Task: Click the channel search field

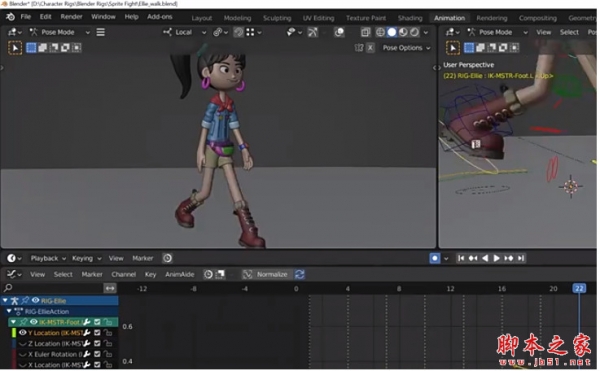Action: 52,288
